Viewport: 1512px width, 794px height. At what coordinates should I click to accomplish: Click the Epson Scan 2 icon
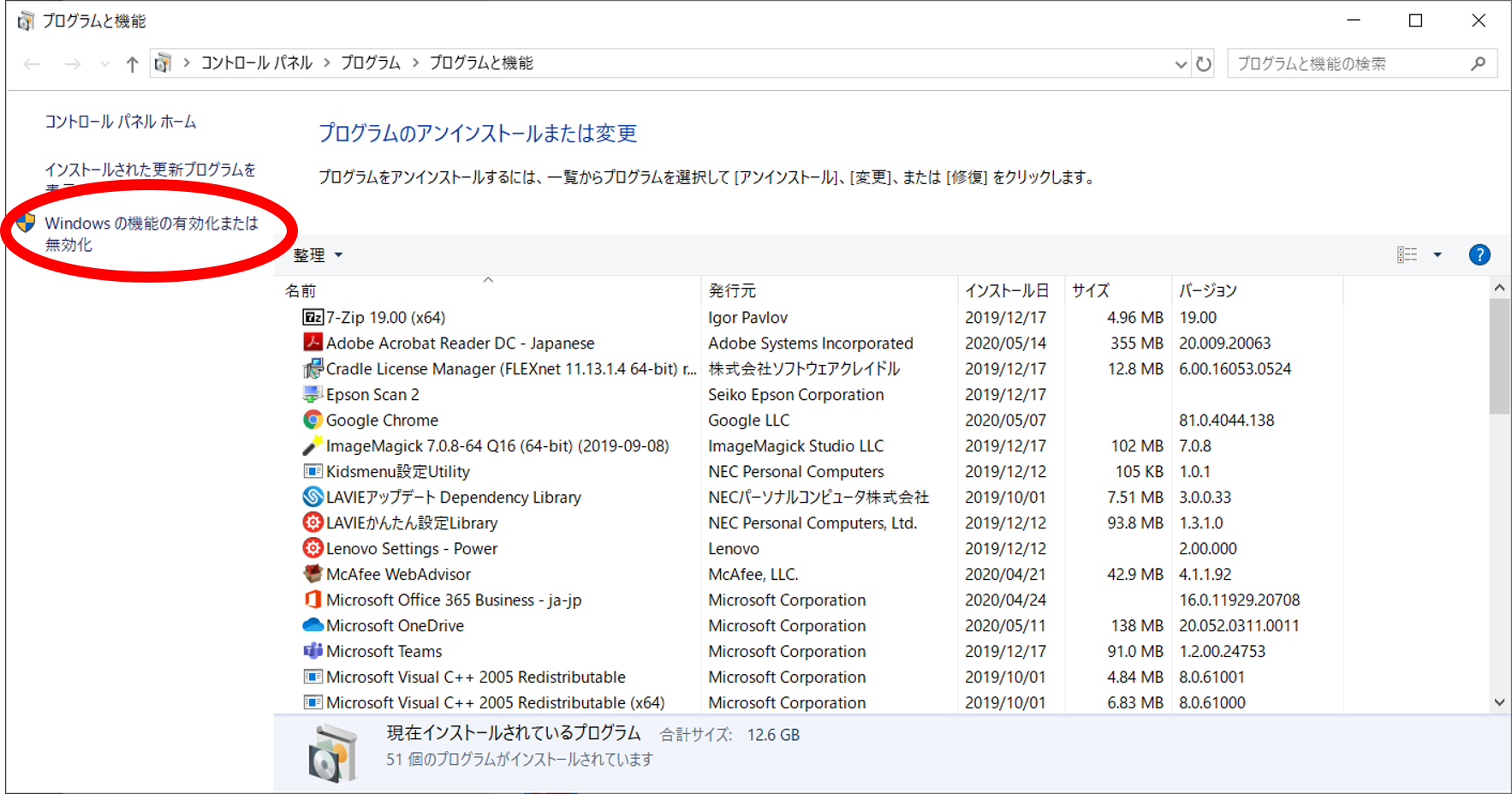[x=313, y=394]
